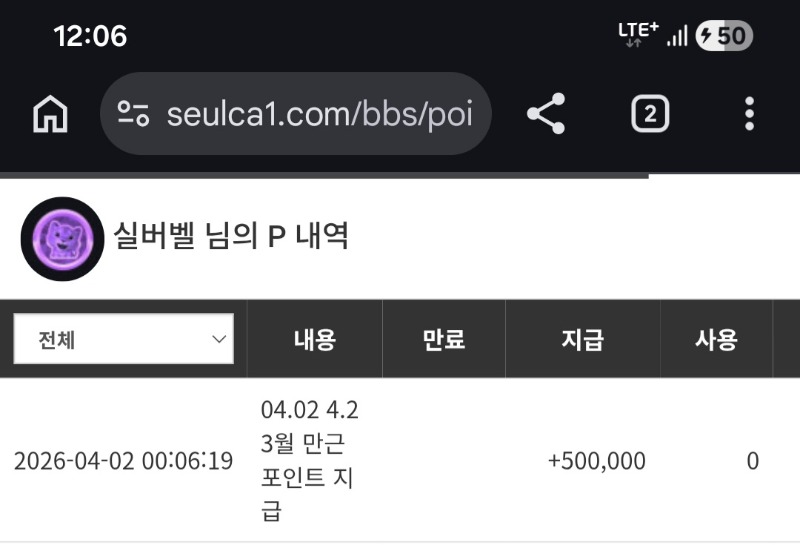Tap the share icon
Image resolution: width=800 pixels, height=545 pixels.
(546, 114)
